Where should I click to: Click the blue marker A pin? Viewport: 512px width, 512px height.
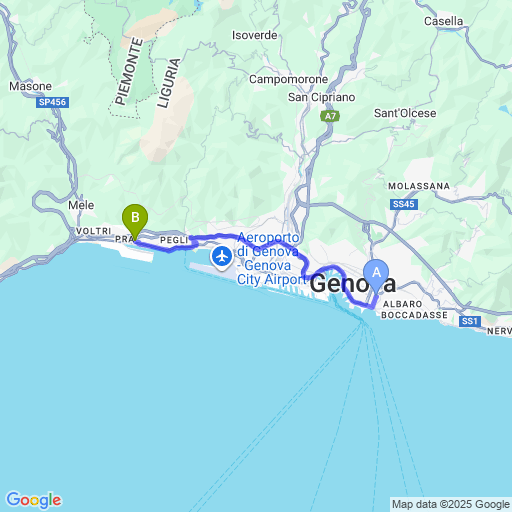coord(376,276)
